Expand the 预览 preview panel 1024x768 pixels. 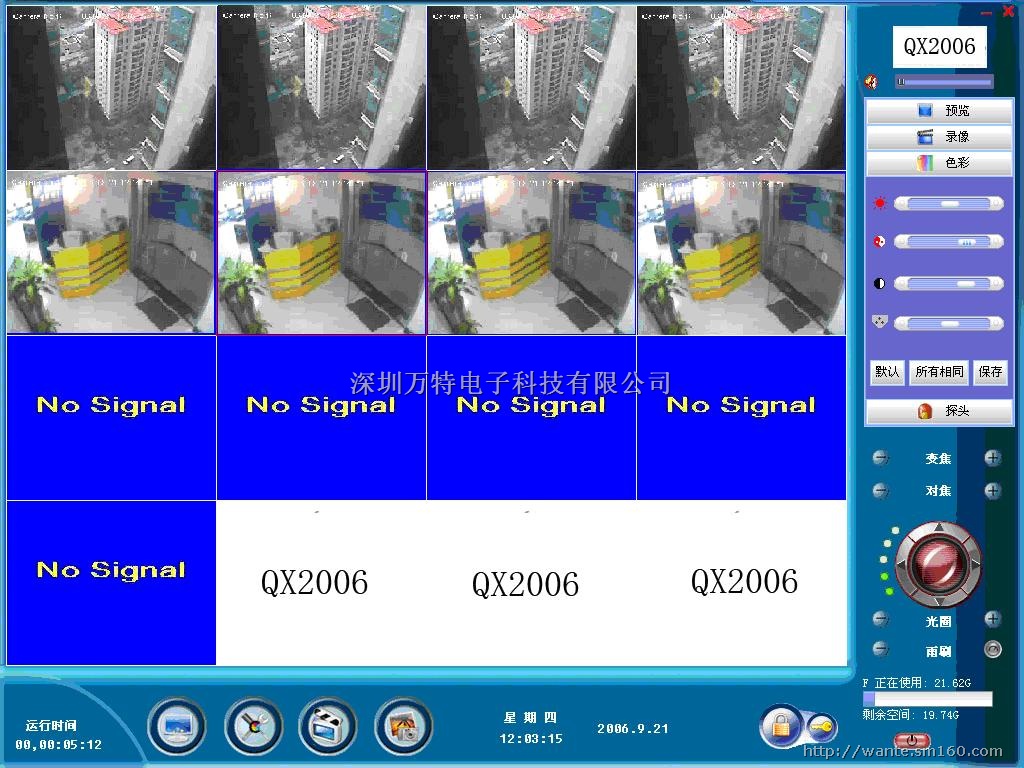tap(939, 110)
